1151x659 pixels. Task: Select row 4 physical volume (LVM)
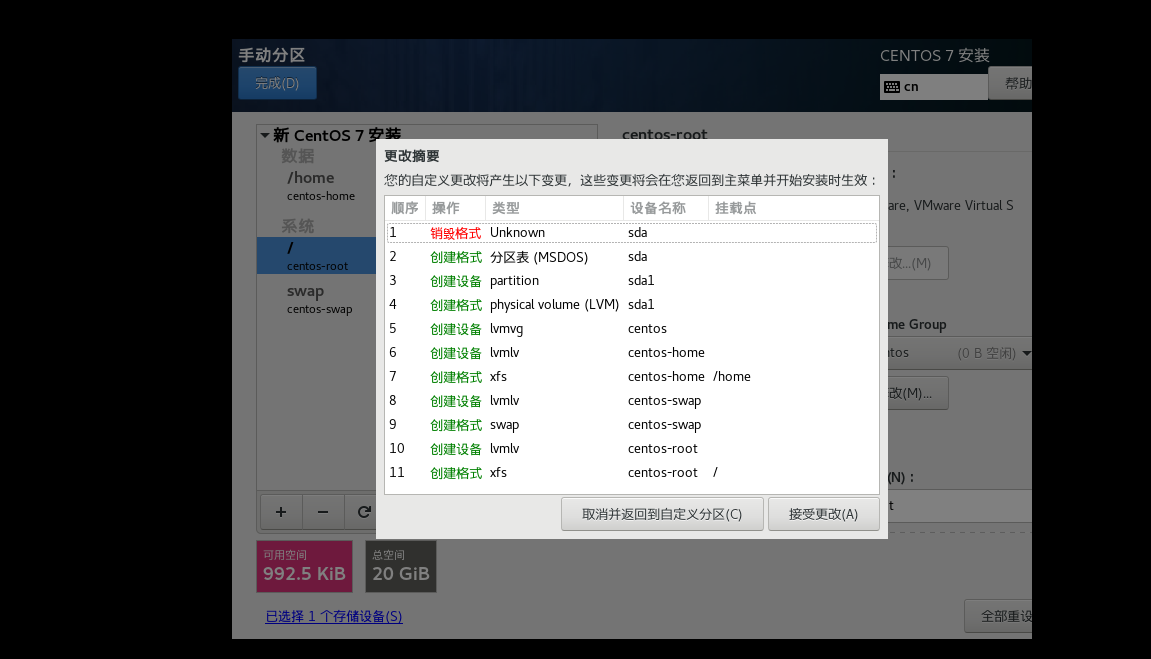[631, 305]
